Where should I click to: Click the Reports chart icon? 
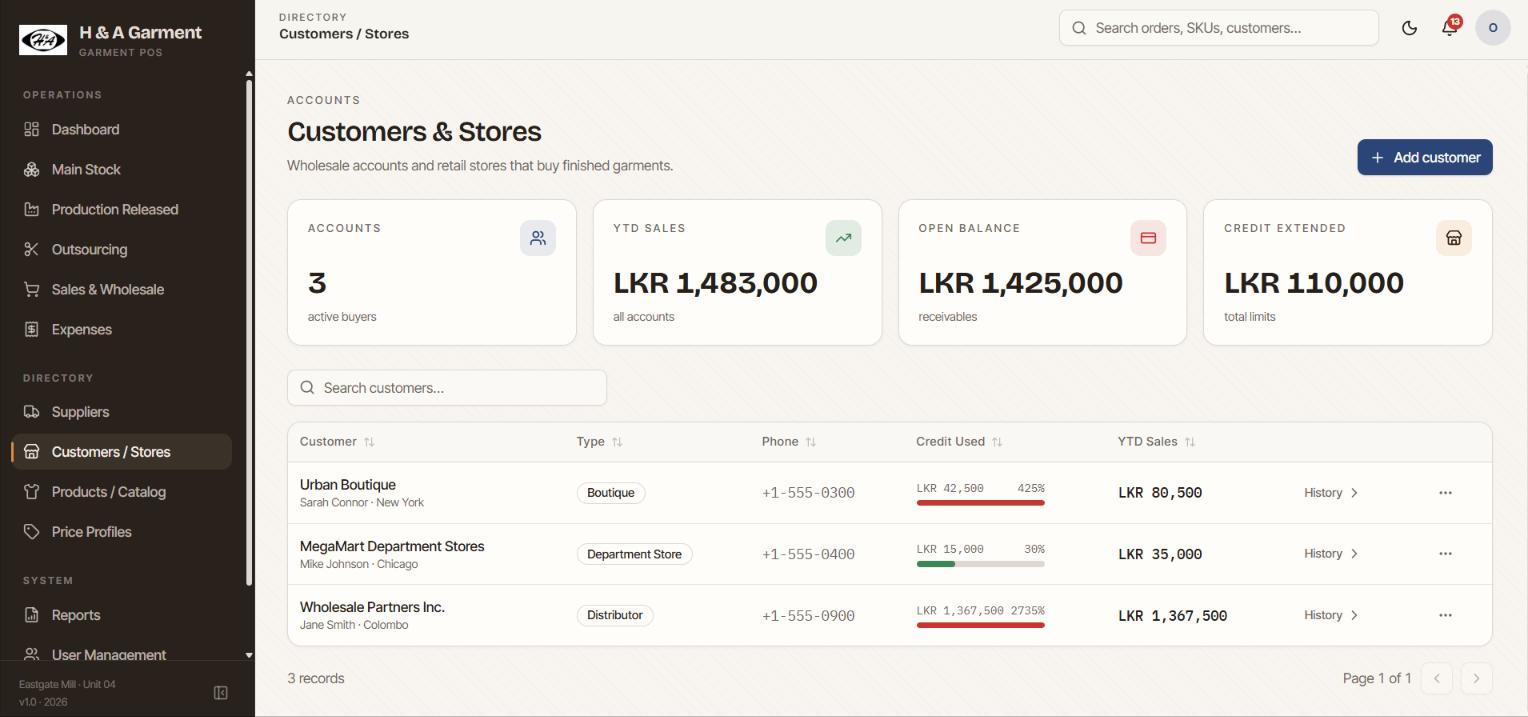coord(31,615)
